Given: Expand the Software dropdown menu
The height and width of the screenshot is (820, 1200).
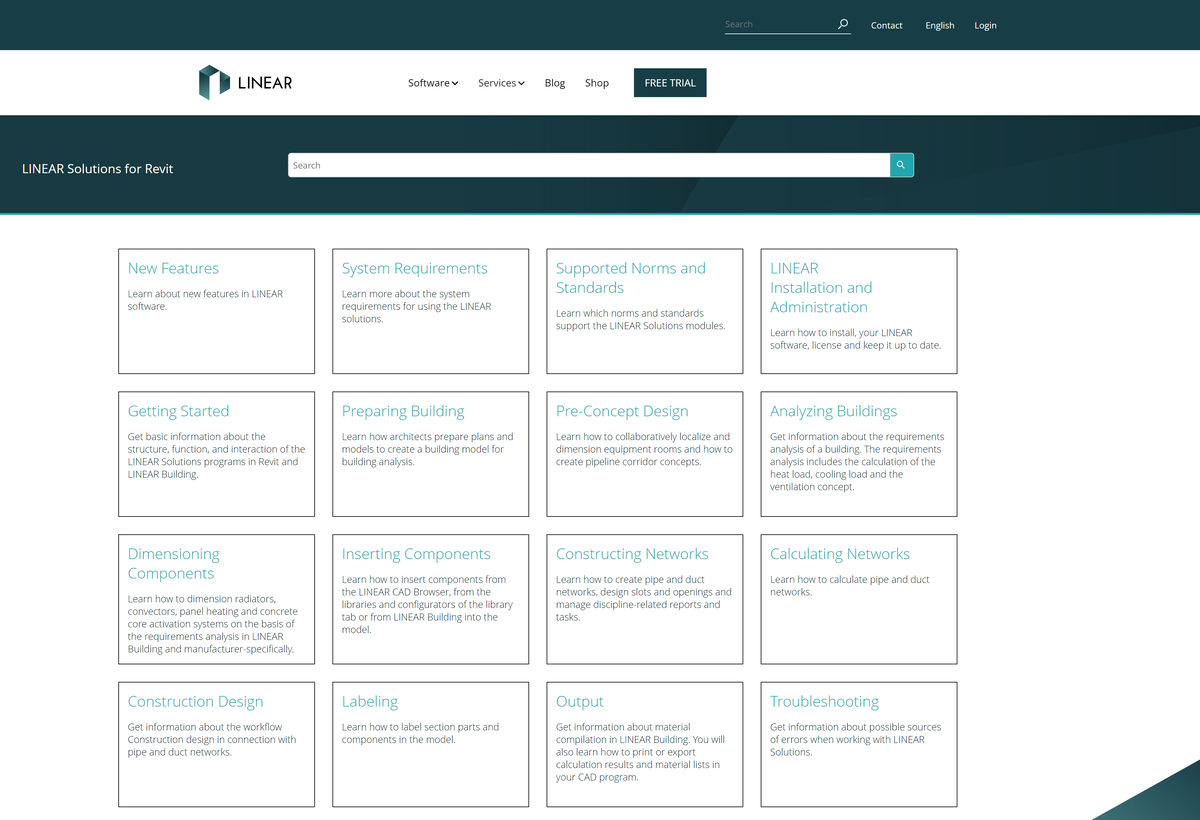Looking at the screenshot, I should tap(433, 83).
